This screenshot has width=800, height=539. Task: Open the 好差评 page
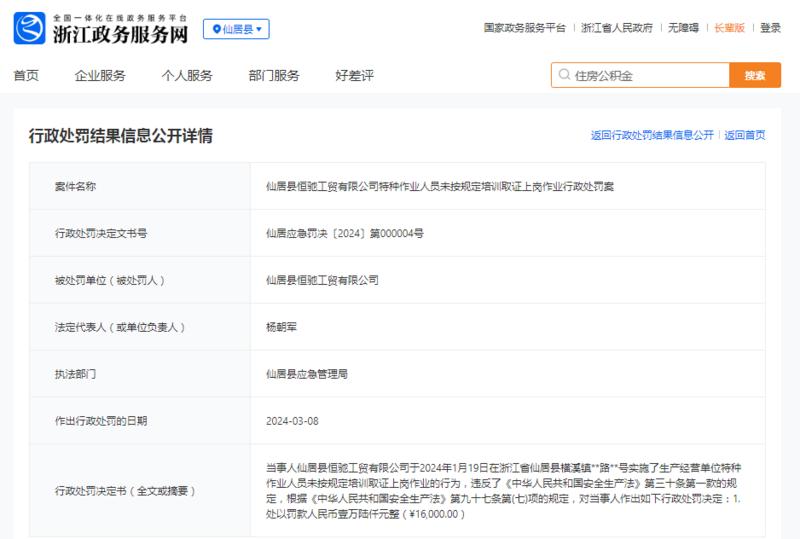point(355,76)
